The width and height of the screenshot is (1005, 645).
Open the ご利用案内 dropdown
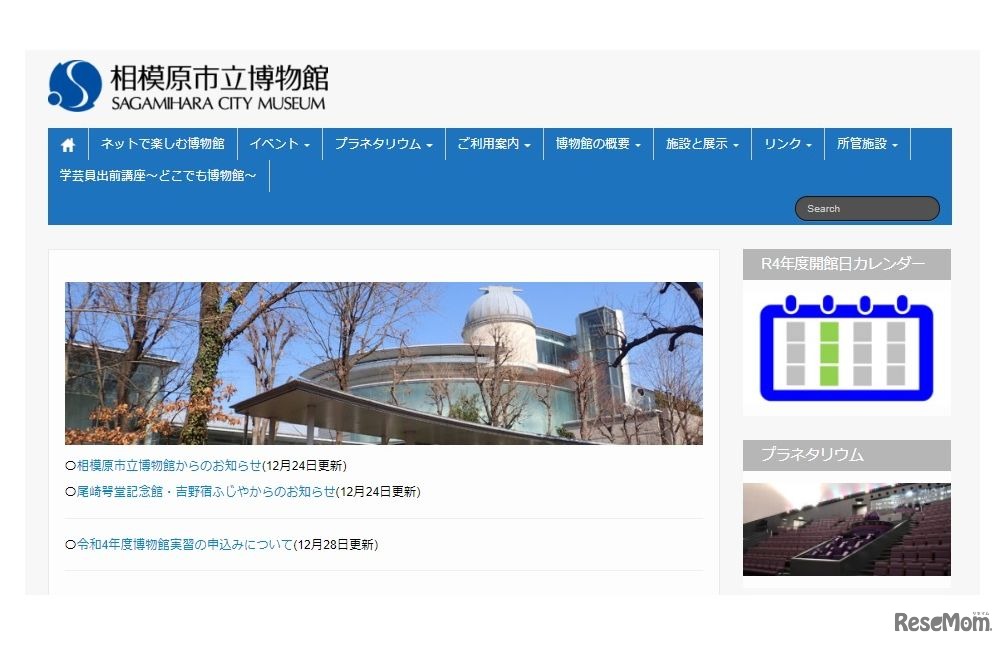click(493, 143)
